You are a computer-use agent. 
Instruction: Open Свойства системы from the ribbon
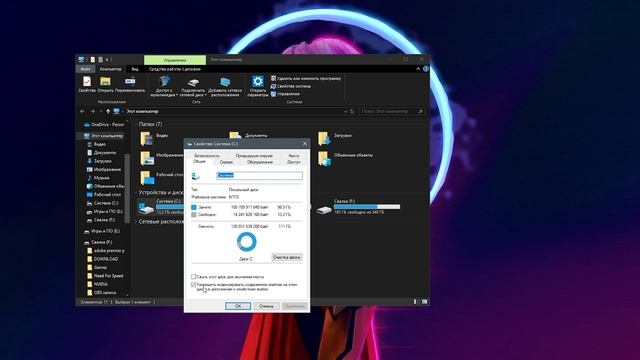[291, 86]
